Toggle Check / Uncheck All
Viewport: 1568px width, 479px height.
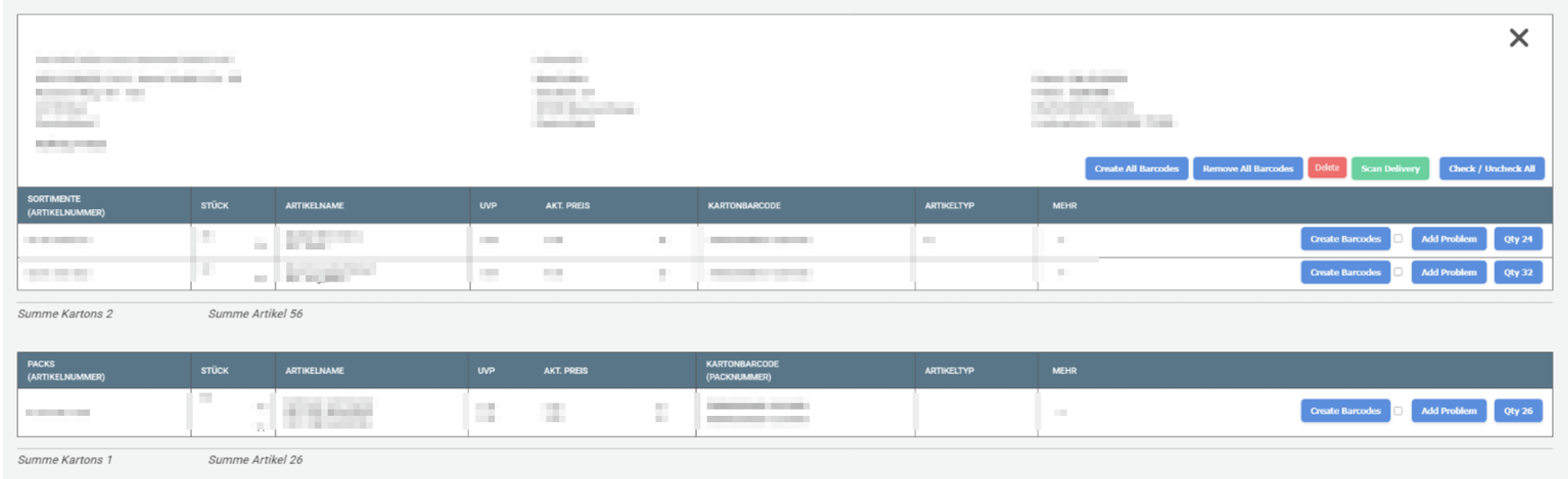click(1491, 168)
